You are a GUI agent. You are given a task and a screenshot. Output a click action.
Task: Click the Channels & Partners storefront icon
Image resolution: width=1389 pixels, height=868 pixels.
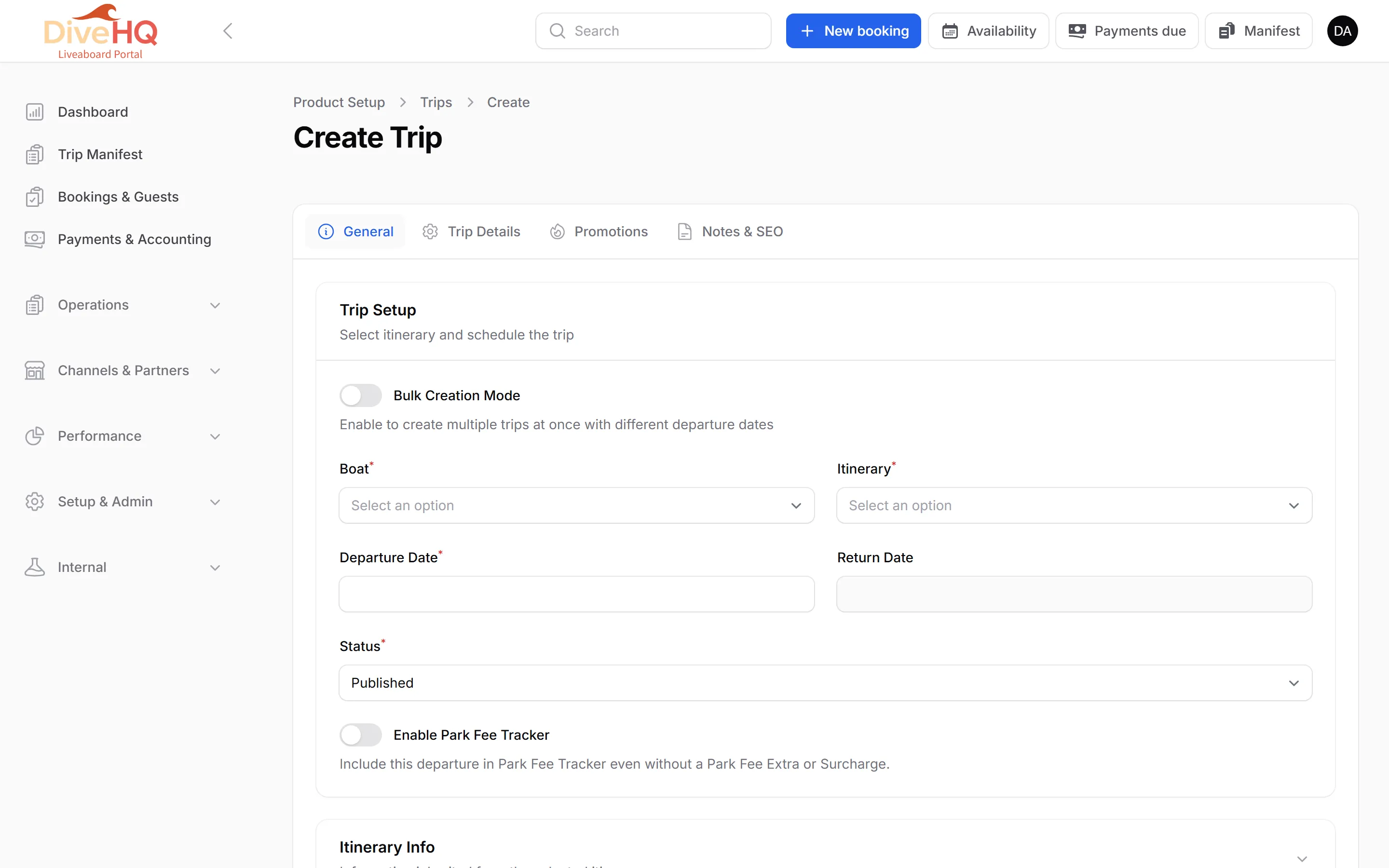(34, 370)
